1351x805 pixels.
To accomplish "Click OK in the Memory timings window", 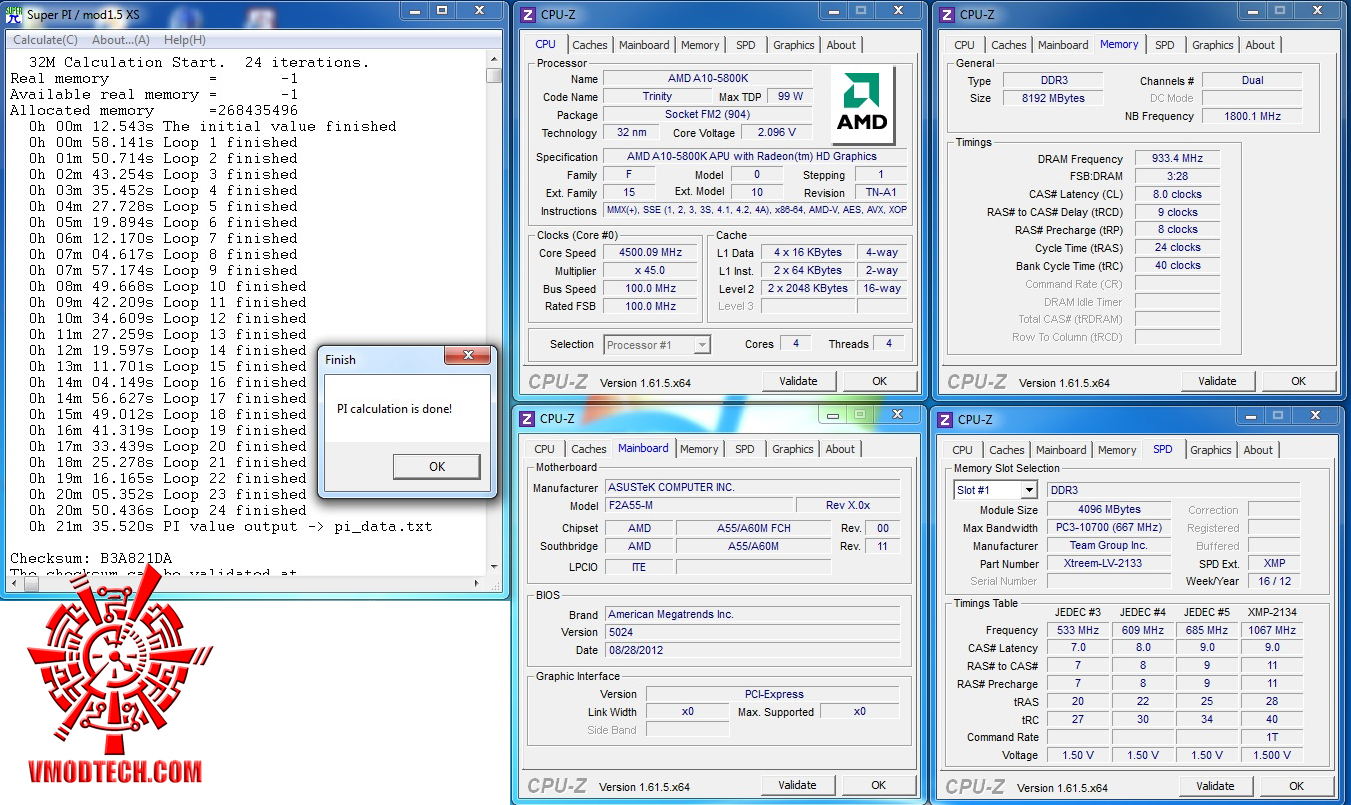I will point(1298,381).
